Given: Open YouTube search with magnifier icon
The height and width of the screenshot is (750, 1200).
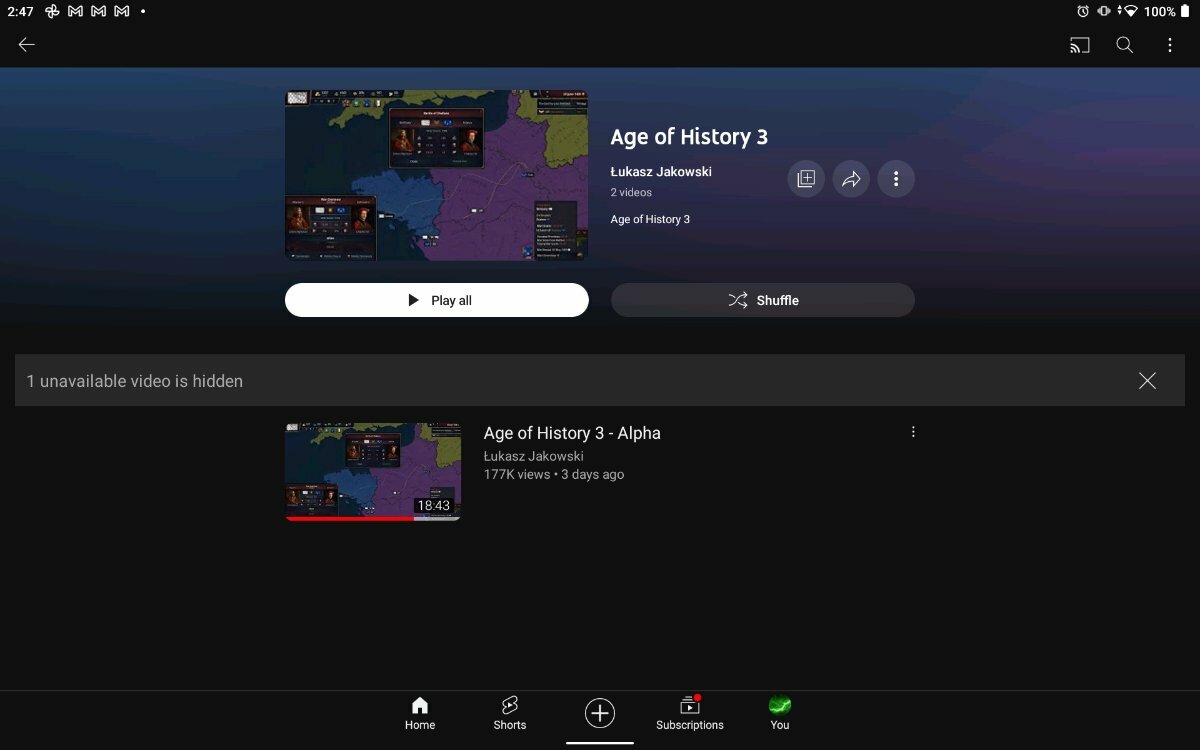Looking at the screenshot, I should pos(1125,45).
